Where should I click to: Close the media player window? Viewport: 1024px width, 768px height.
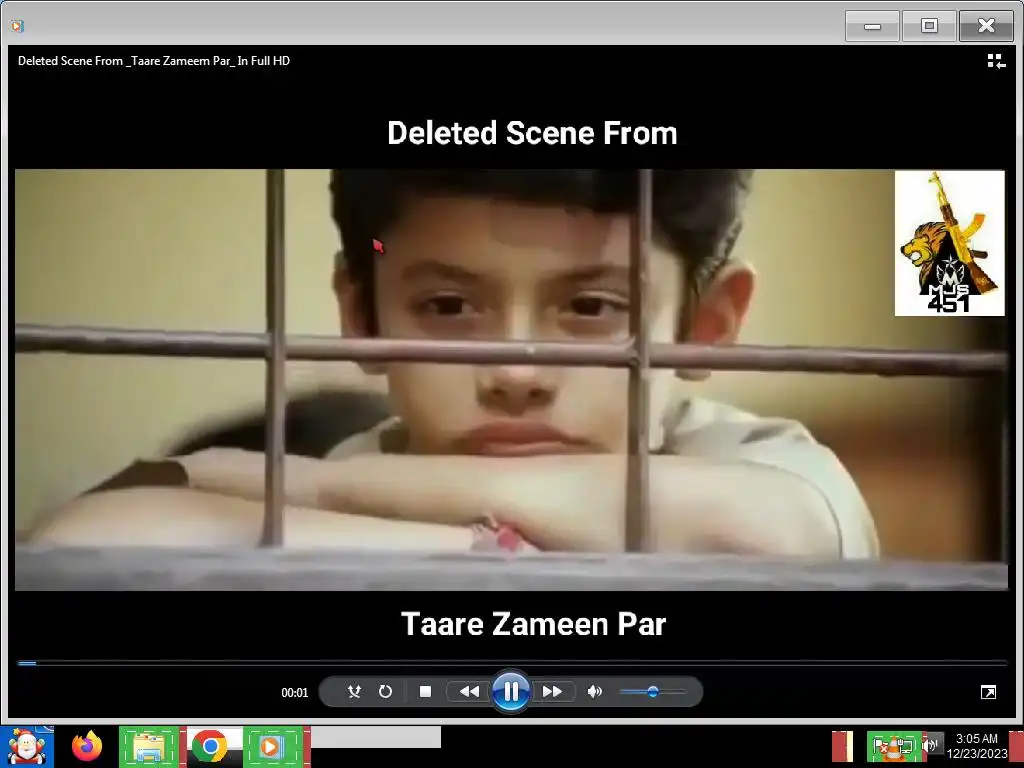coord(986,26)
